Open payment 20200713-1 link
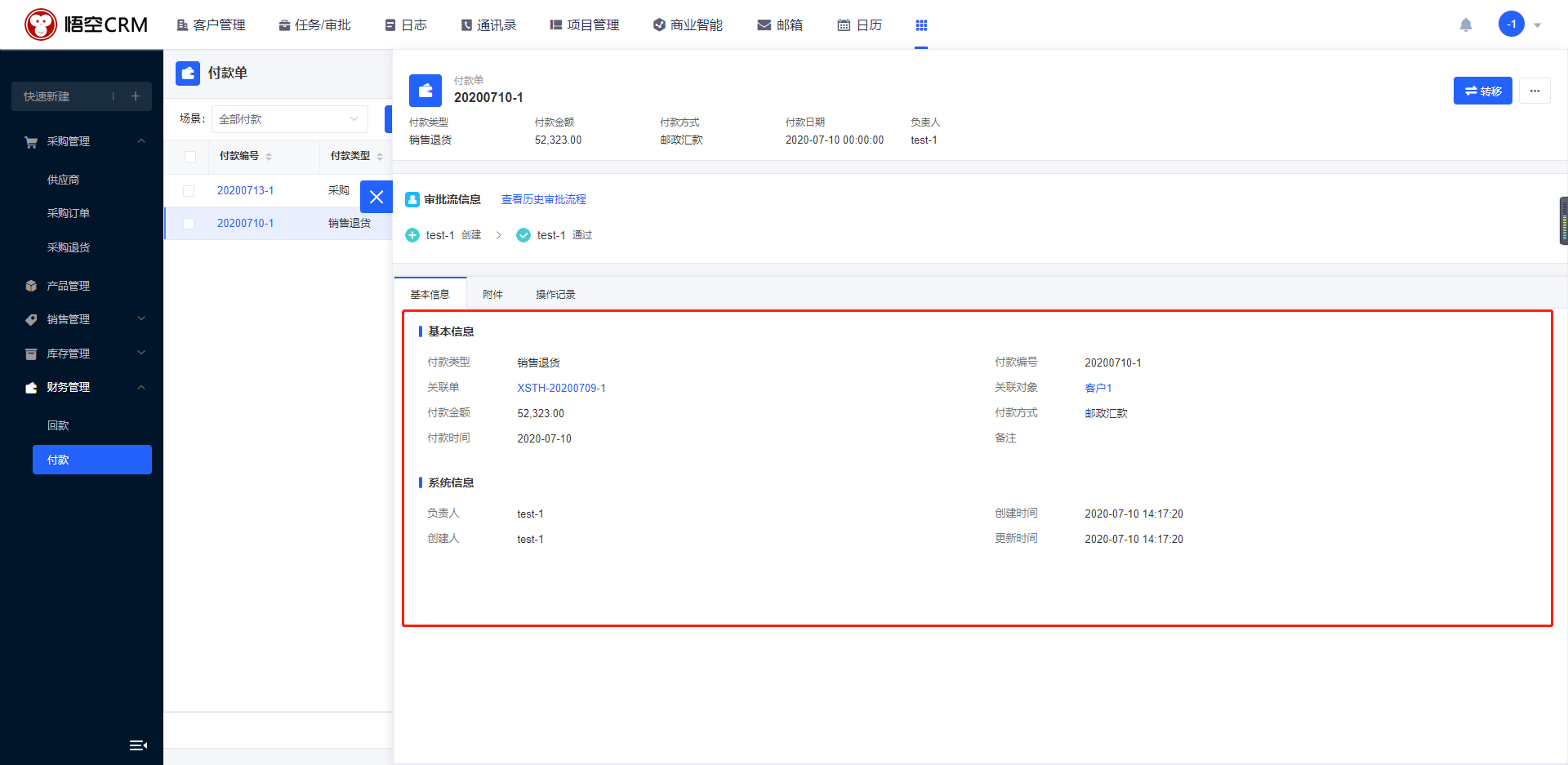The image size is (1568, 765). [245, 190]
